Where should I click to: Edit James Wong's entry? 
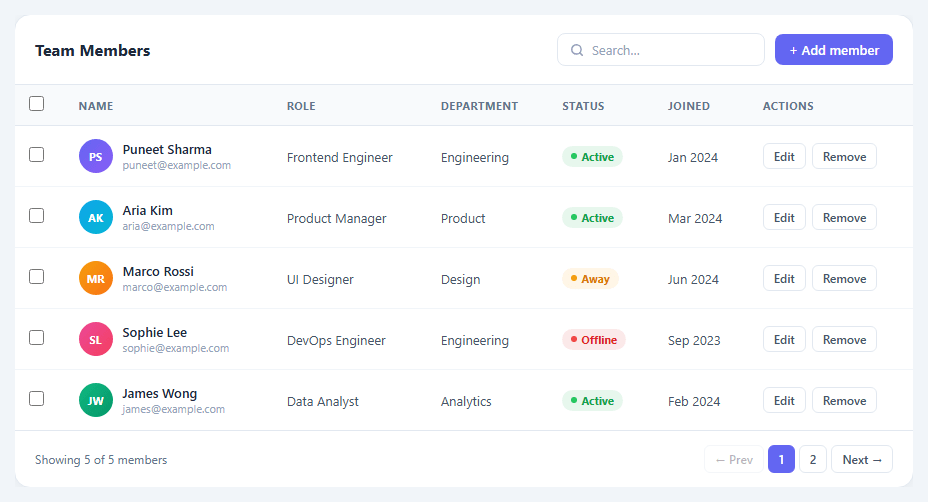point(784,400)
